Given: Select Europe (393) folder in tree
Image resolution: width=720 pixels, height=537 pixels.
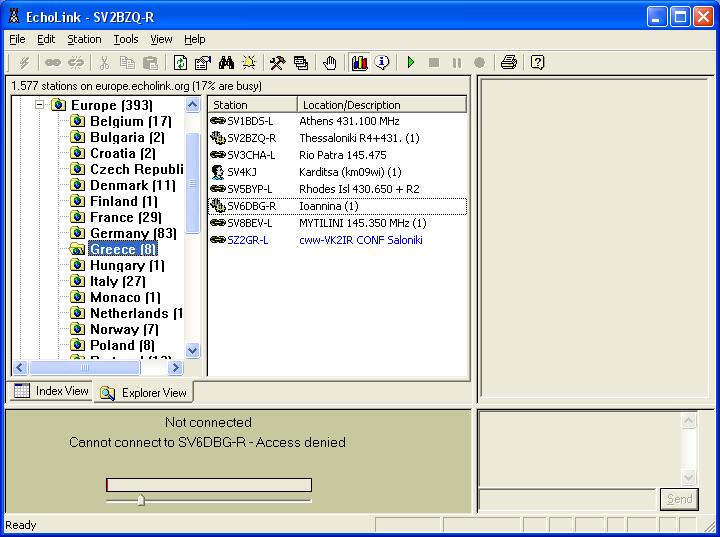Looking at the screenshot, I should point(112,105).
